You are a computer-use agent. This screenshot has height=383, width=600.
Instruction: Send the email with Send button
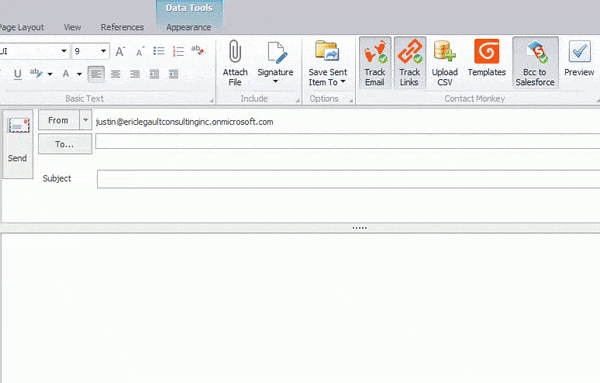tap(18, 143)
